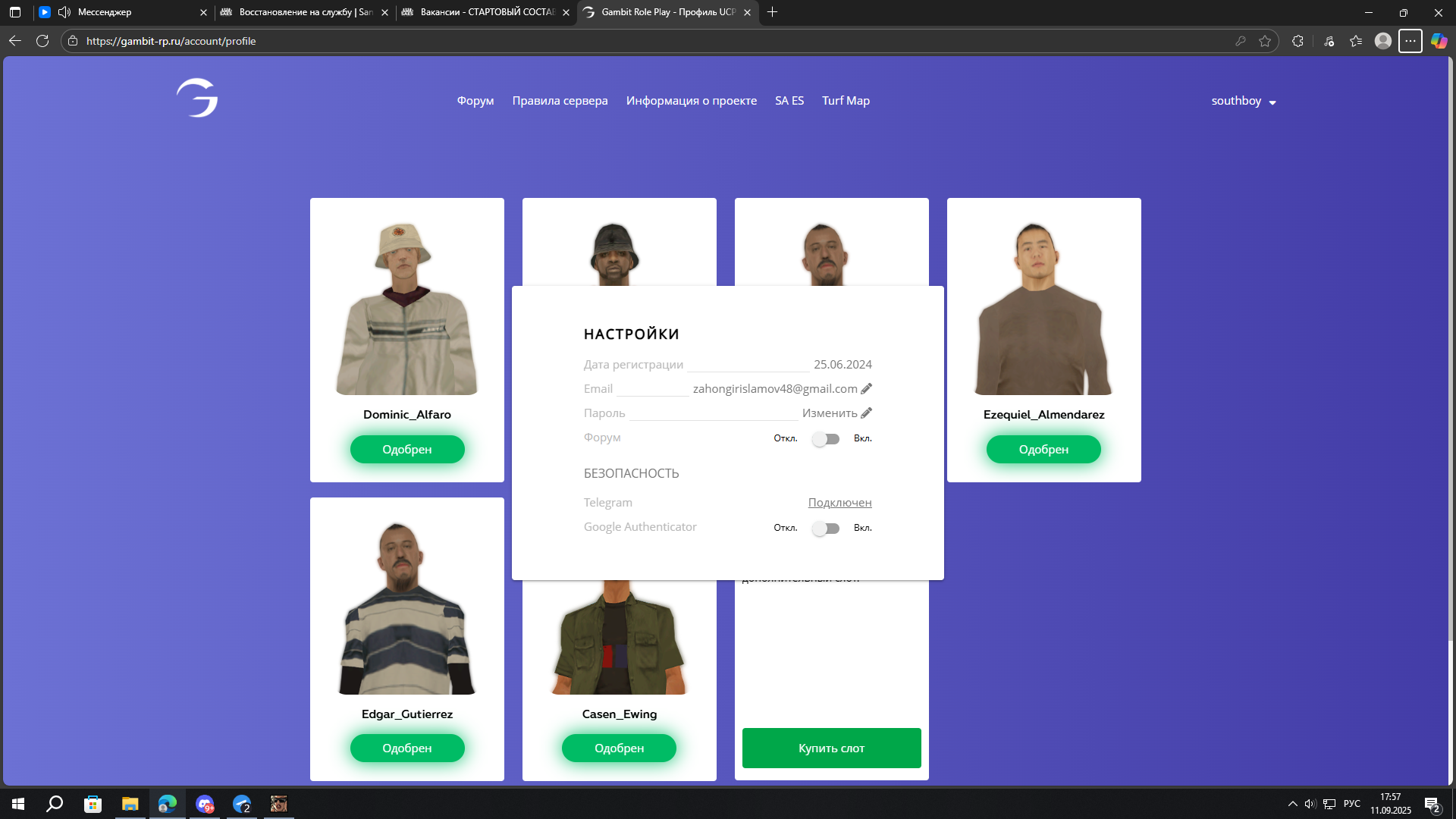Click the email address zahongirislamov48@gmail.com
Viewport: 1456px width, 819px height.
(775, 388)
